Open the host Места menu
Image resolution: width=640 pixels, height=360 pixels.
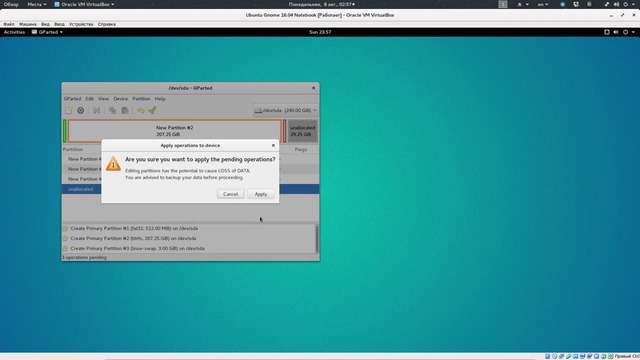[x=37, y=4]
